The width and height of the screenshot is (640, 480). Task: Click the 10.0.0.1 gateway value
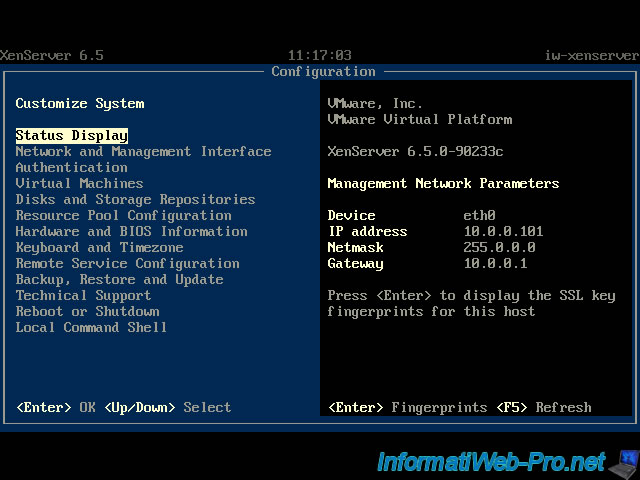point(495,263)
